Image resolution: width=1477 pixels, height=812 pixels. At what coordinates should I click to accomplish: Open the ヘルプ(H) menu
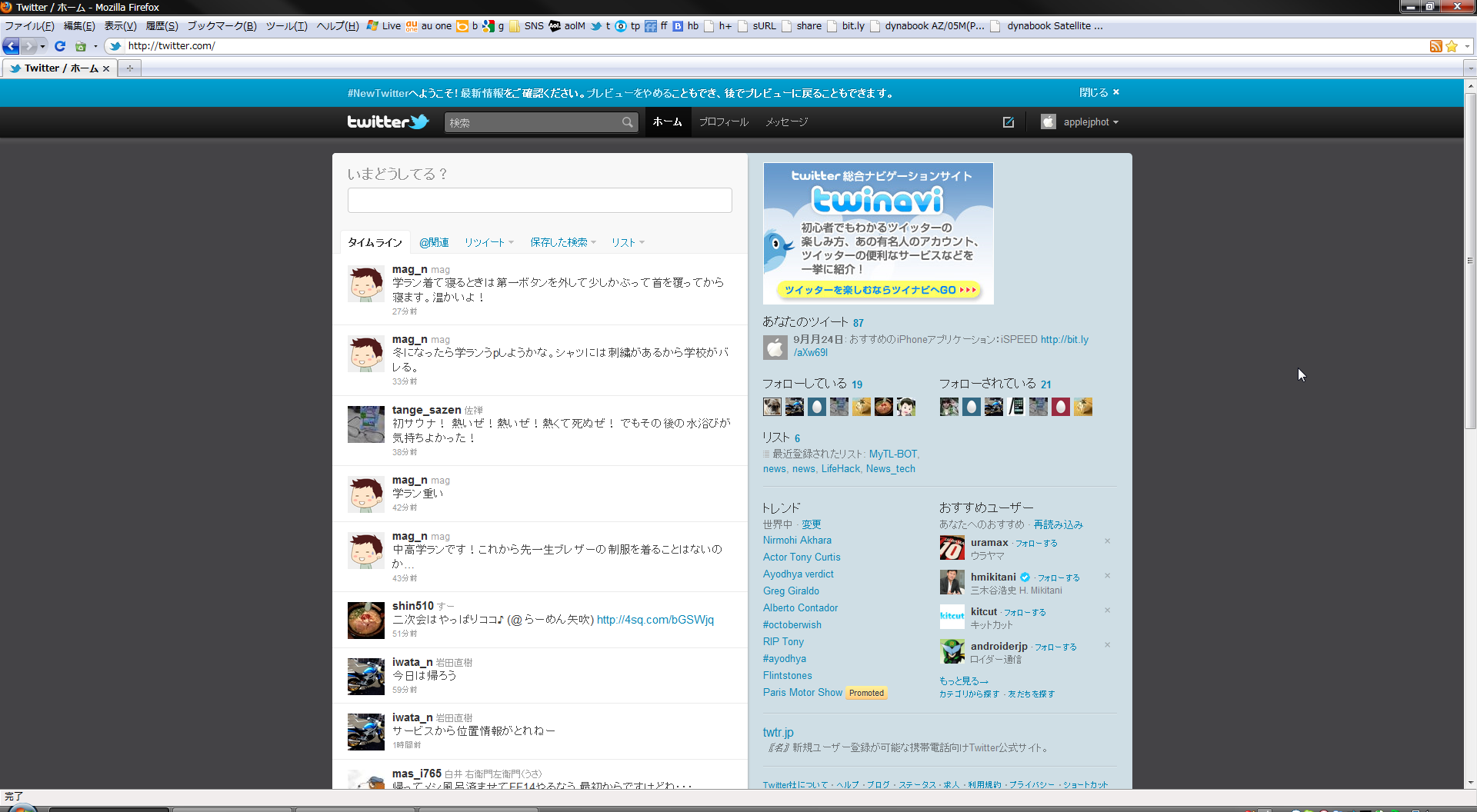338,25
